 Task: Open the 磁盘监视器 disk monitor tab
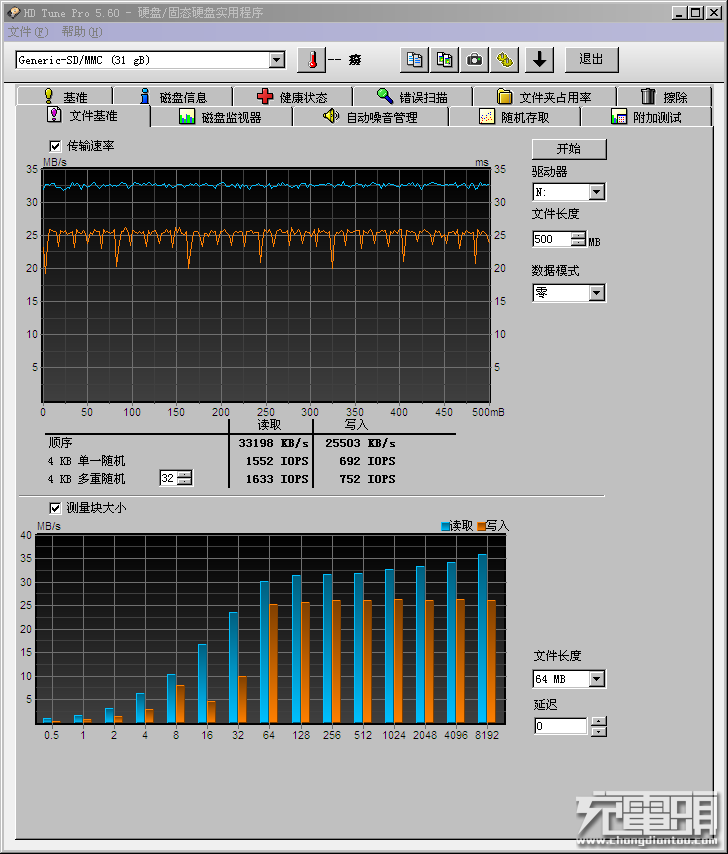pyautogui.click(x=220, y=117)
